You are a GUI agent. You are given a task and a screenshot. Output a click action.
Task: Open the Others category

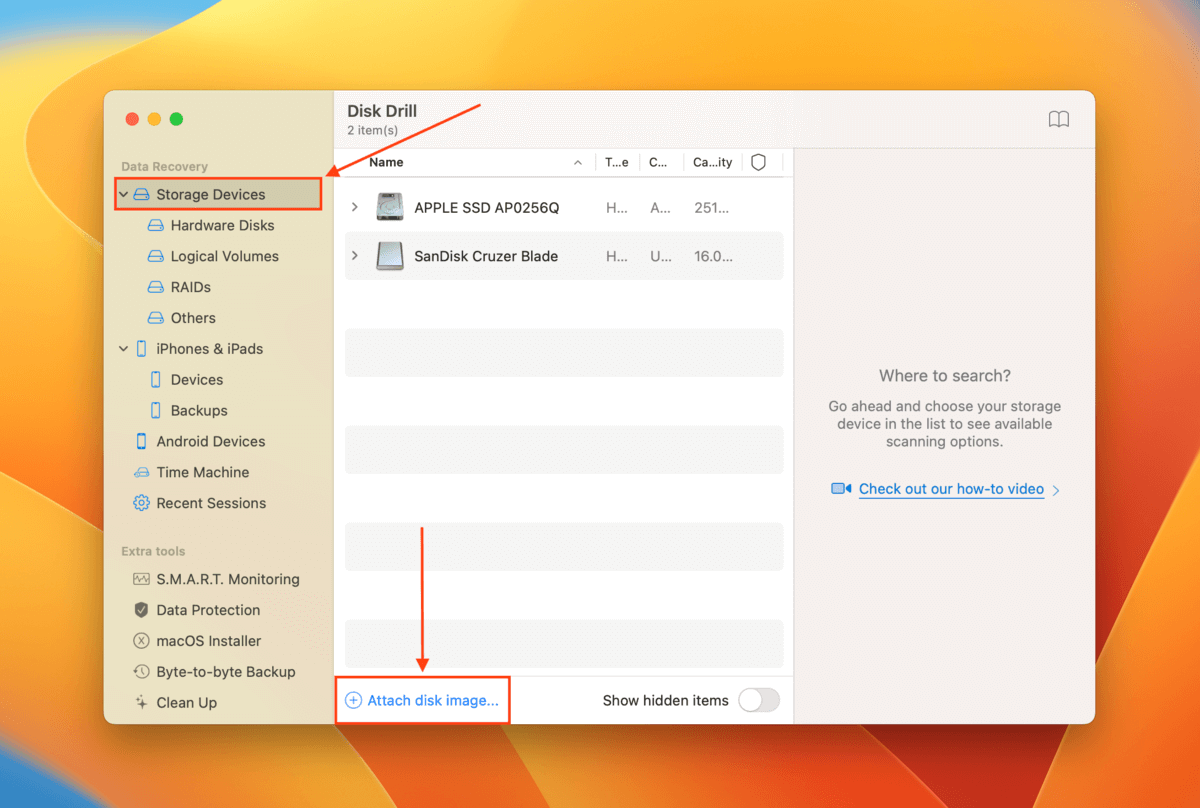click(x=193, y=319)
